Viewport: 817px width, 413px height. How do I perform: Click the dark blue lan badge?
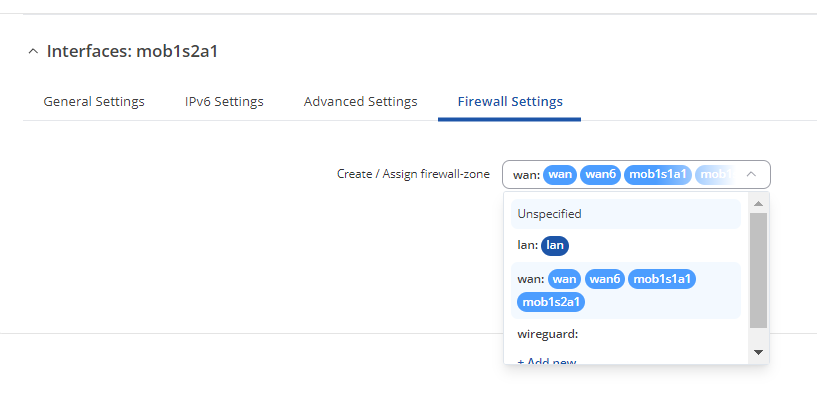[x=555, y=245]
